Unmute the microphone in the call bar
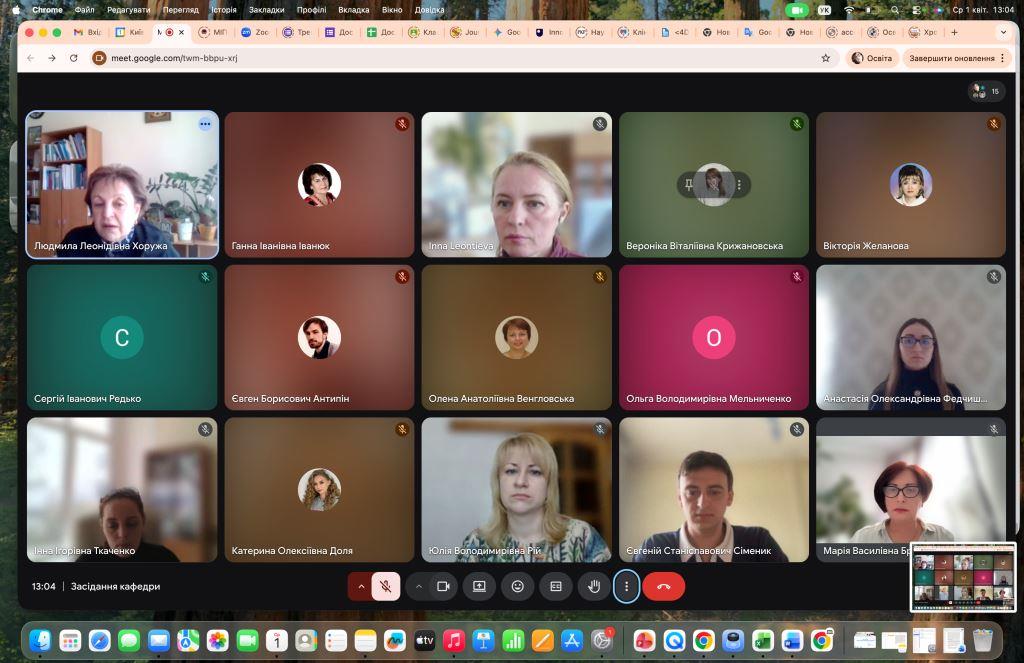Viewport: 1024px width, 663px height. [386, 586]
